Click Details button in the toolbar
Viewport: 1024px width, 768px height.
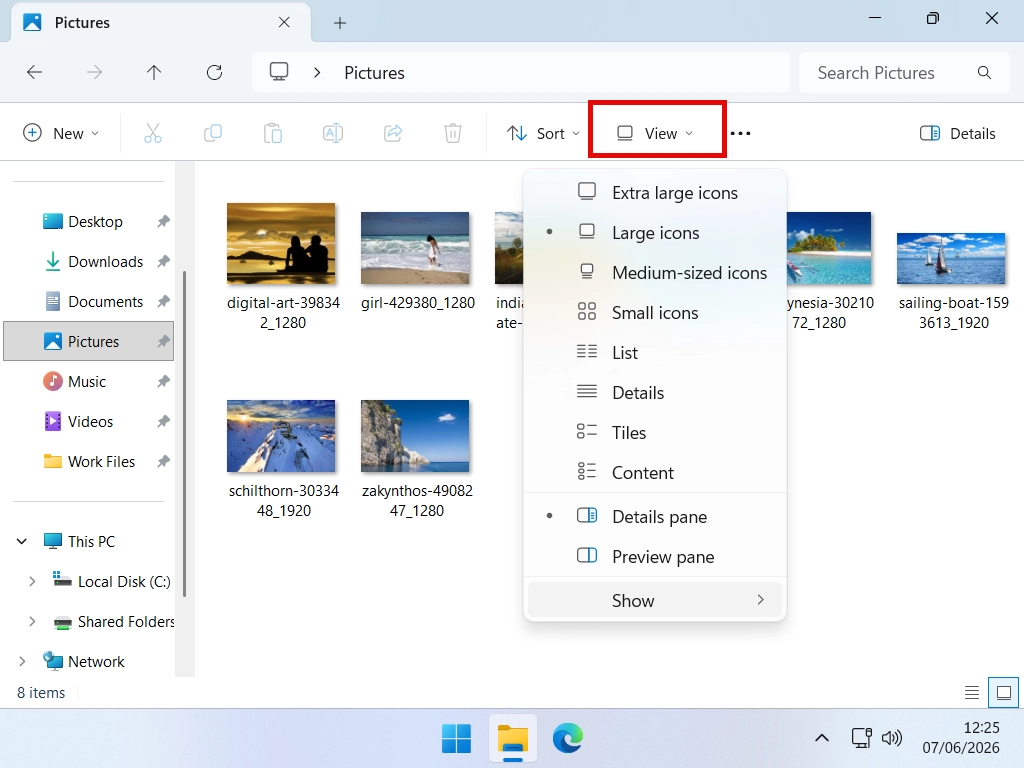[x=958, y=133]
